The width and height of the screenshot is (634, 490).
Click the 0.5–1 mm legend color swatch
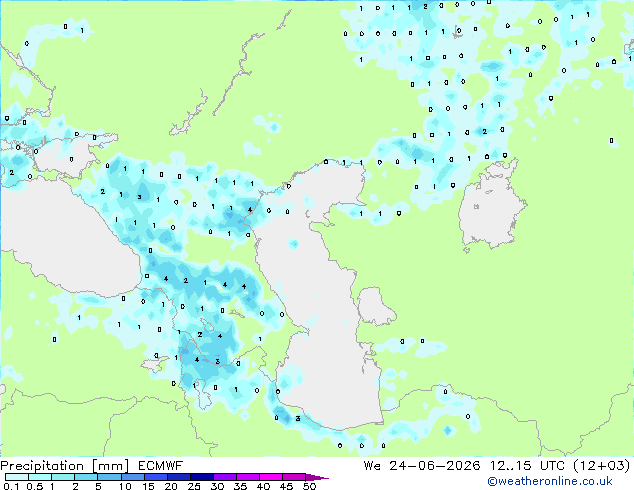tap(40, 477)
